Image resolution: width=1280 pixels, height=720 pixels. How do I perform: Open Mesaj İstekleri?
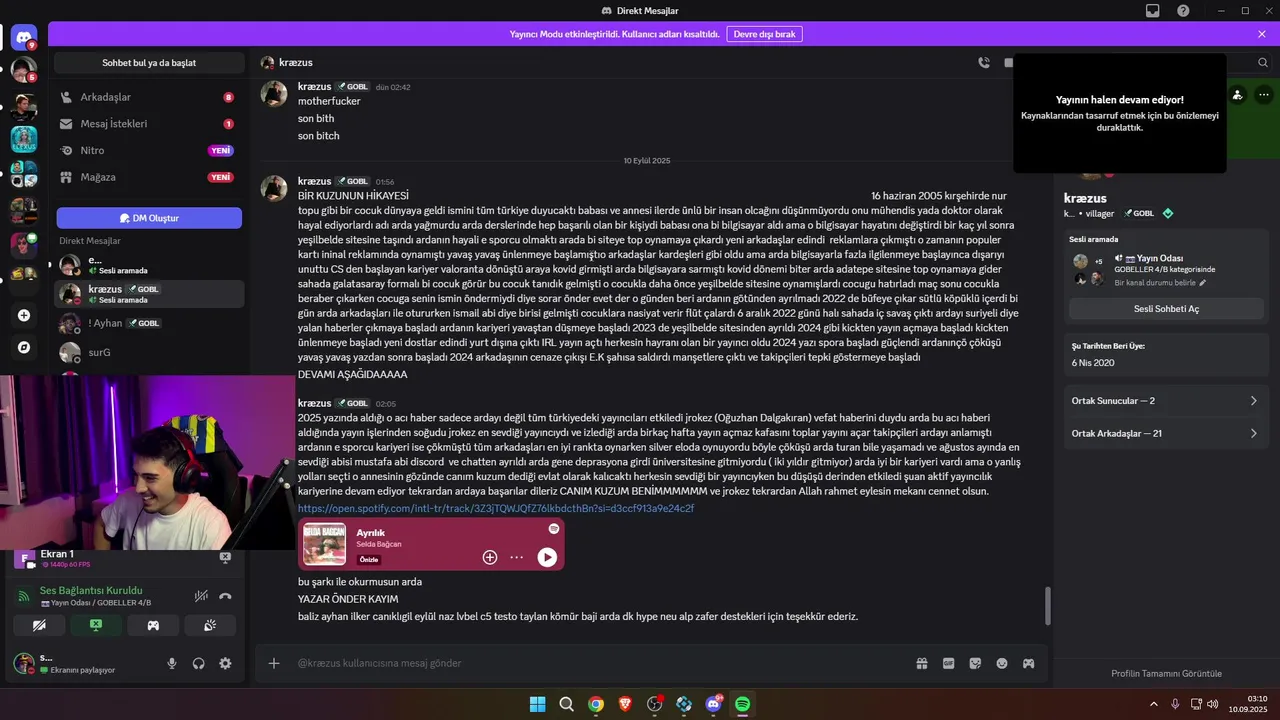click(x=149, y=124)
